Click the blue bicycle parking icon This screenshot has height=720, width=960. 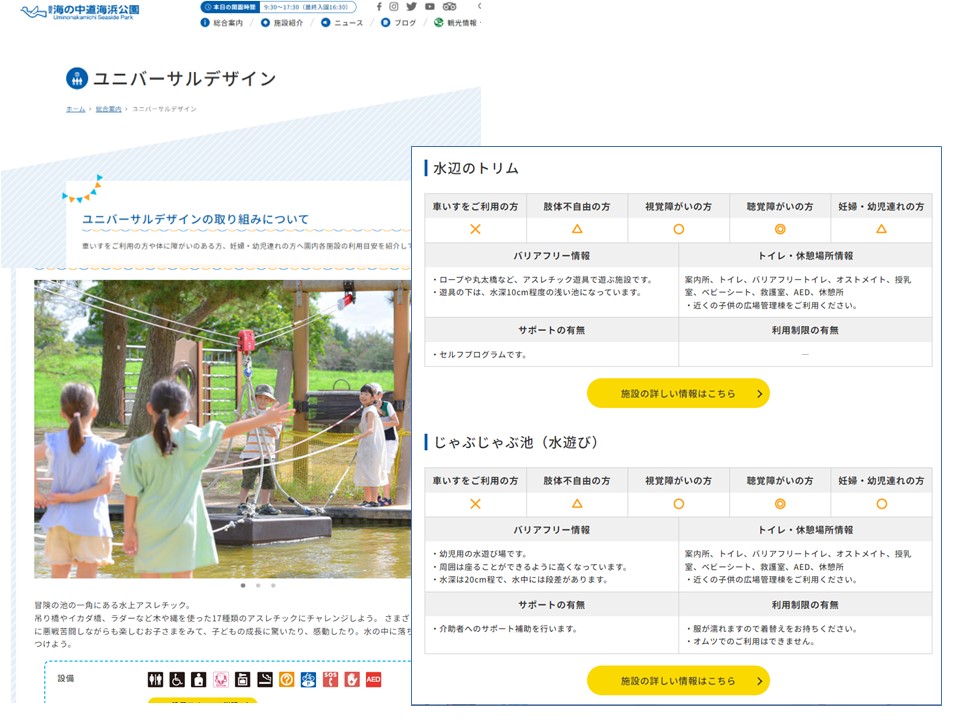(308, 679)
